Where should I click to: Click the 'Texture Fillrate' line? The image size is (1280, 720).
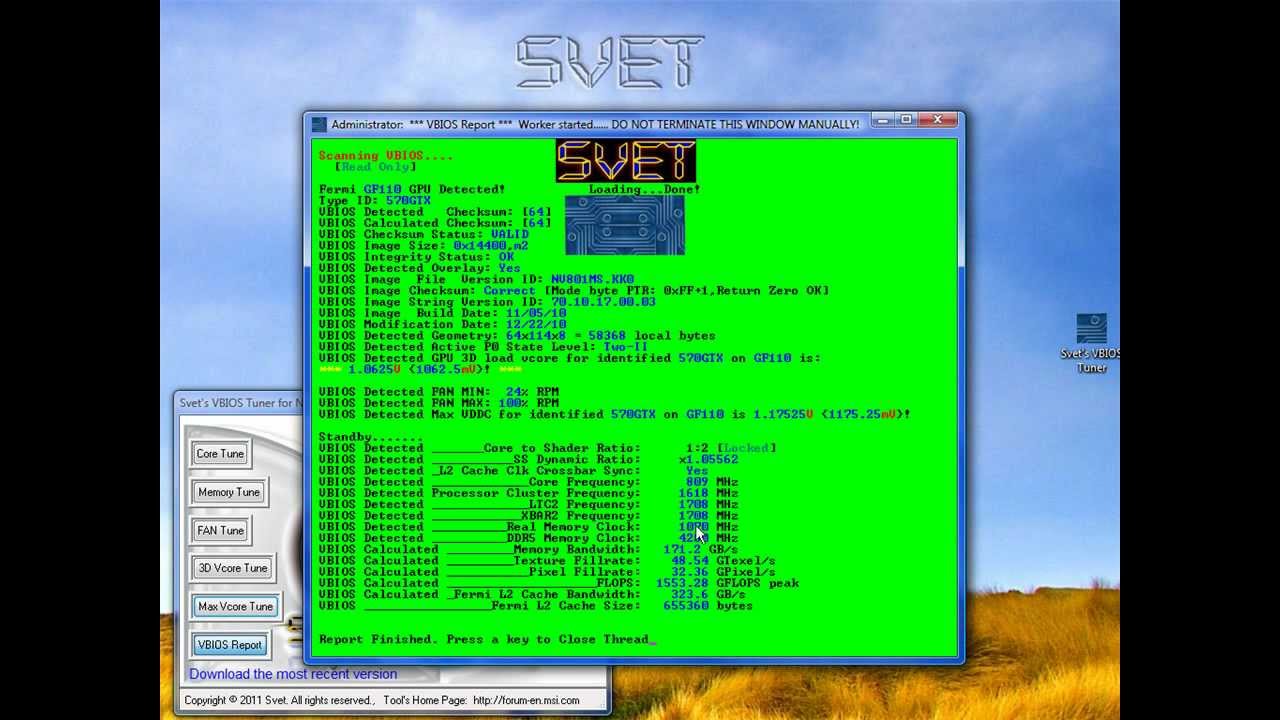pyautogui.click(x=548, y=561)
